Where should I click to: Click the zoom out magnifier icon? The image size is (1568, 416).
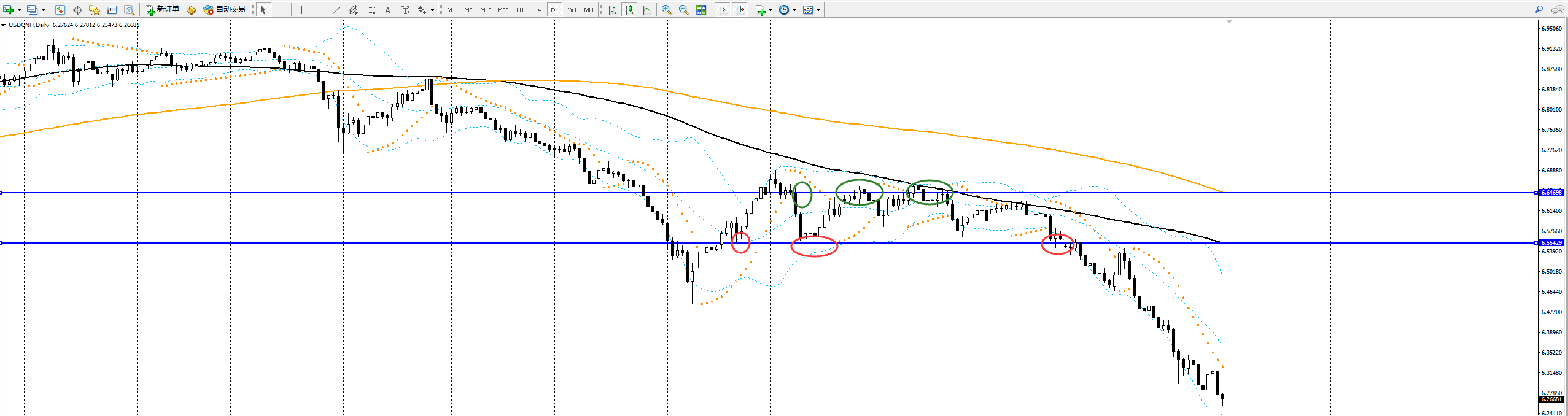point(683,10)
